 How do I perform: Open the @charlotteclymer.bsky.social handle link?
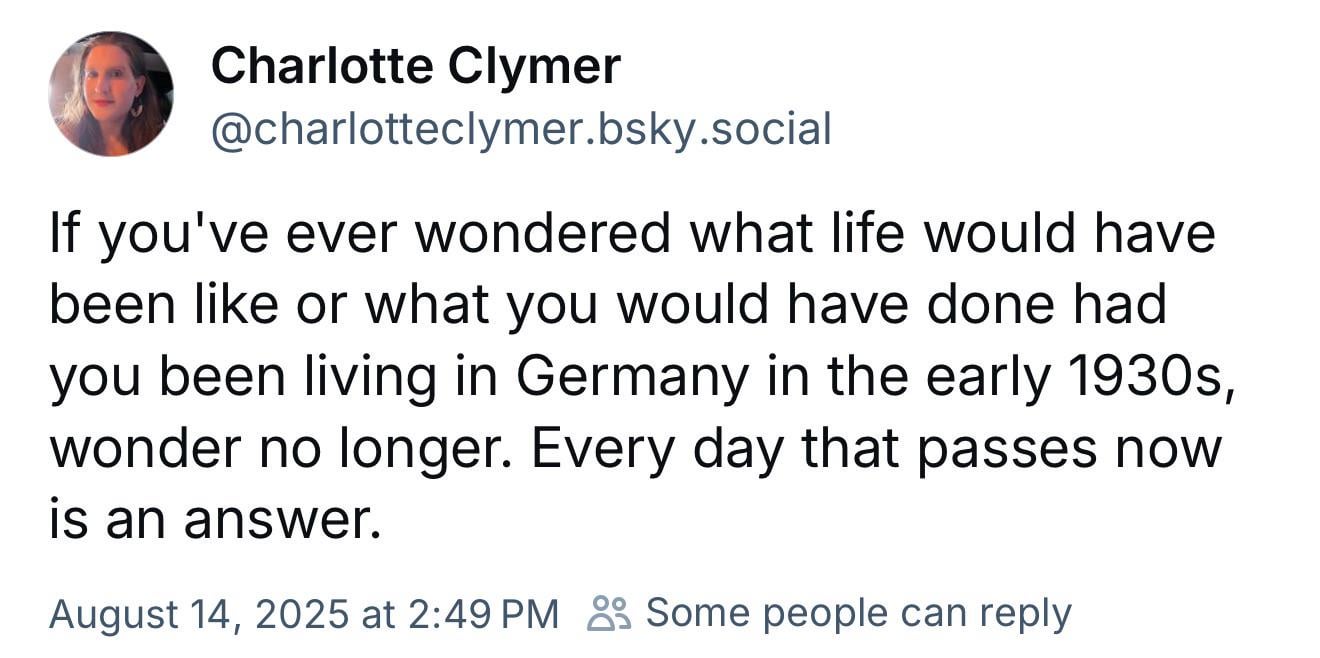point(521,129)
